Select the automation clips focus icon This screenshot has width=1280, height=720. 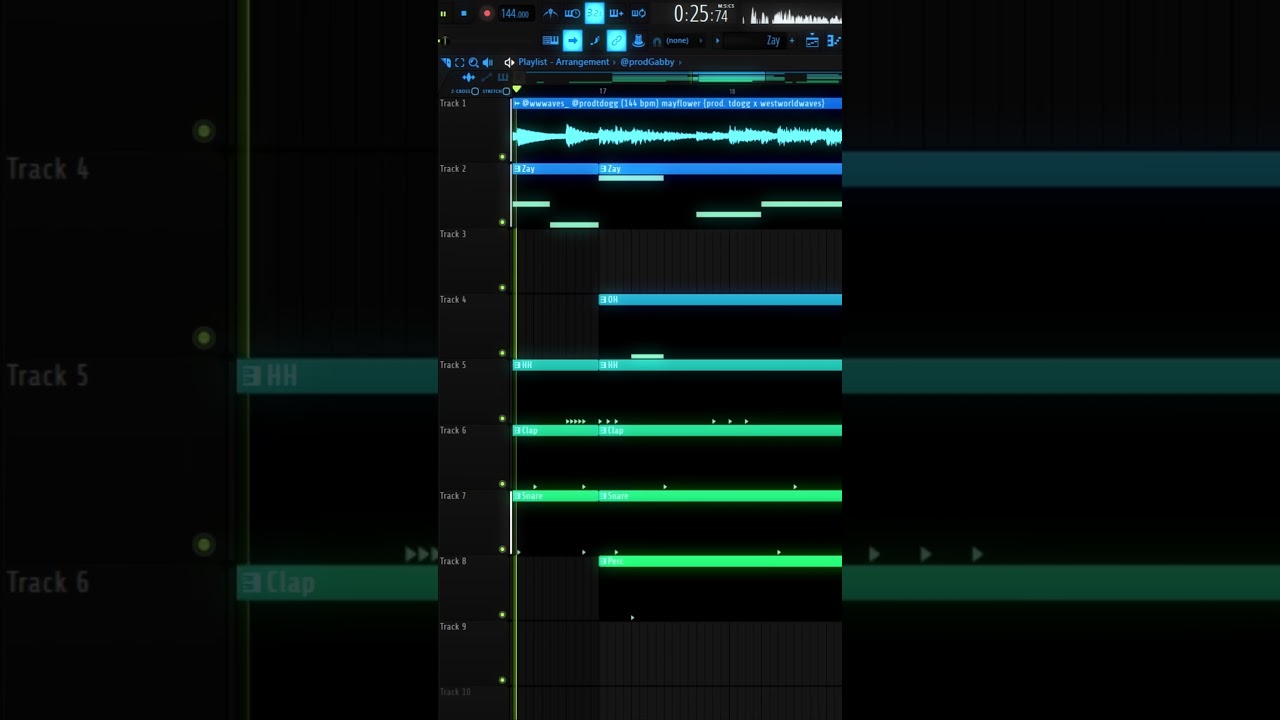pos(487,77)
